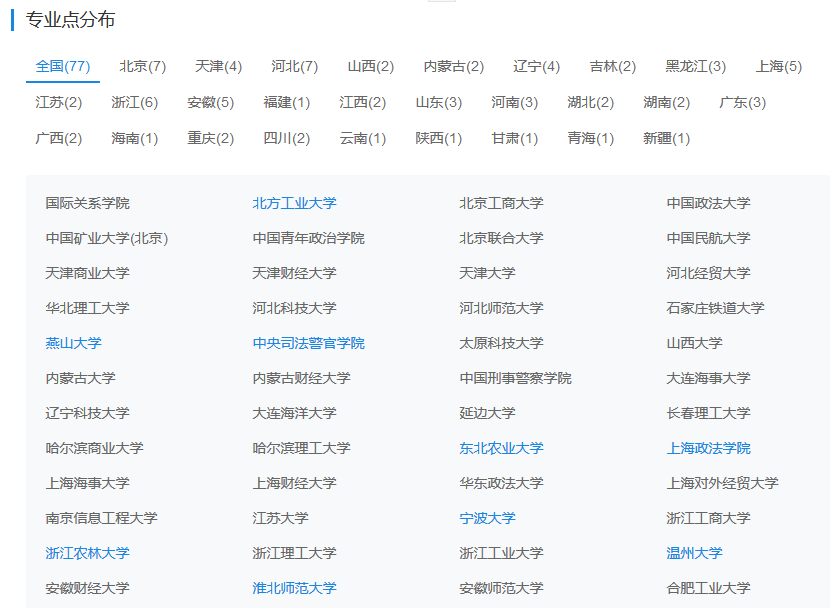Select the 辽宁(4) tab

coord(536,67)
